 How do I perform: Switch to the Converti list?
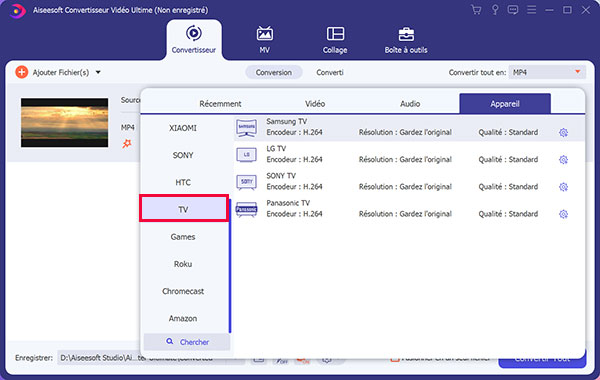(330, 72)
